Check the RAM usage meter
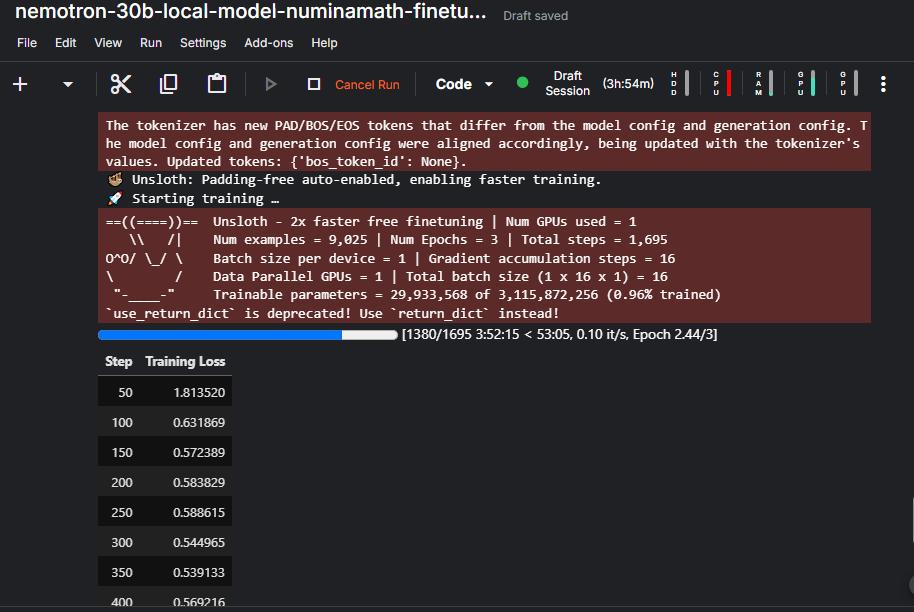This screenshot has width=914, height=612. 764,83
